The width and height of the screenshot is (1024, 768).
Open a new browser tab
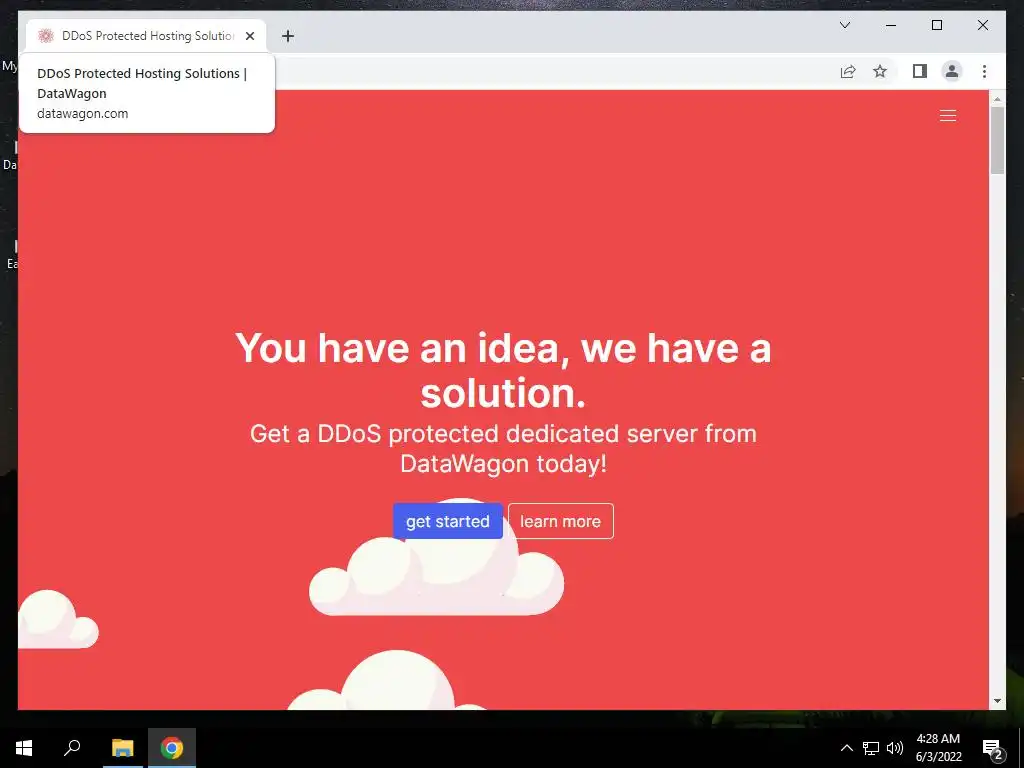(x=288, y=36)
